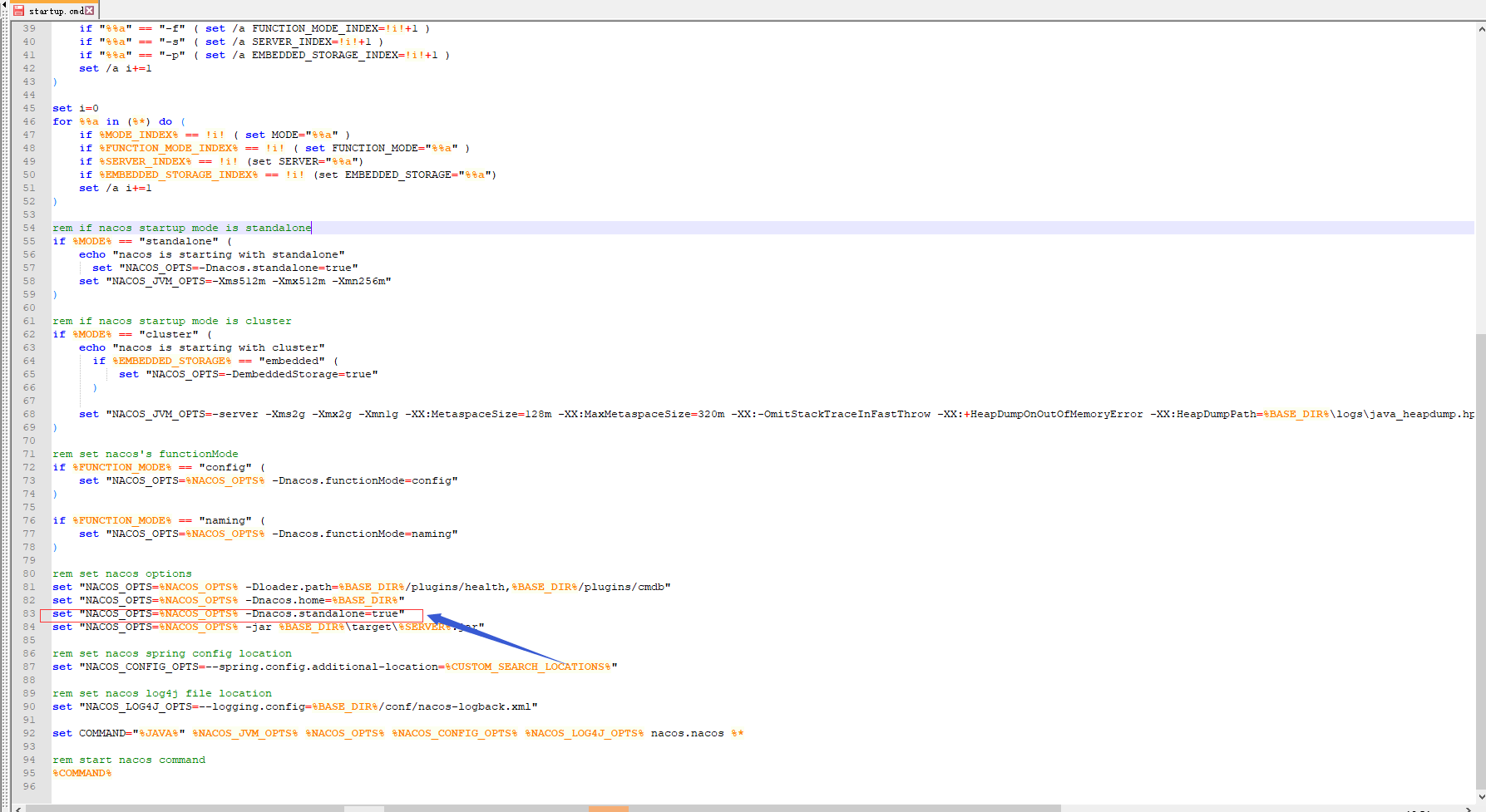Click line number 68 in the margin

click(x=29, y=414)
